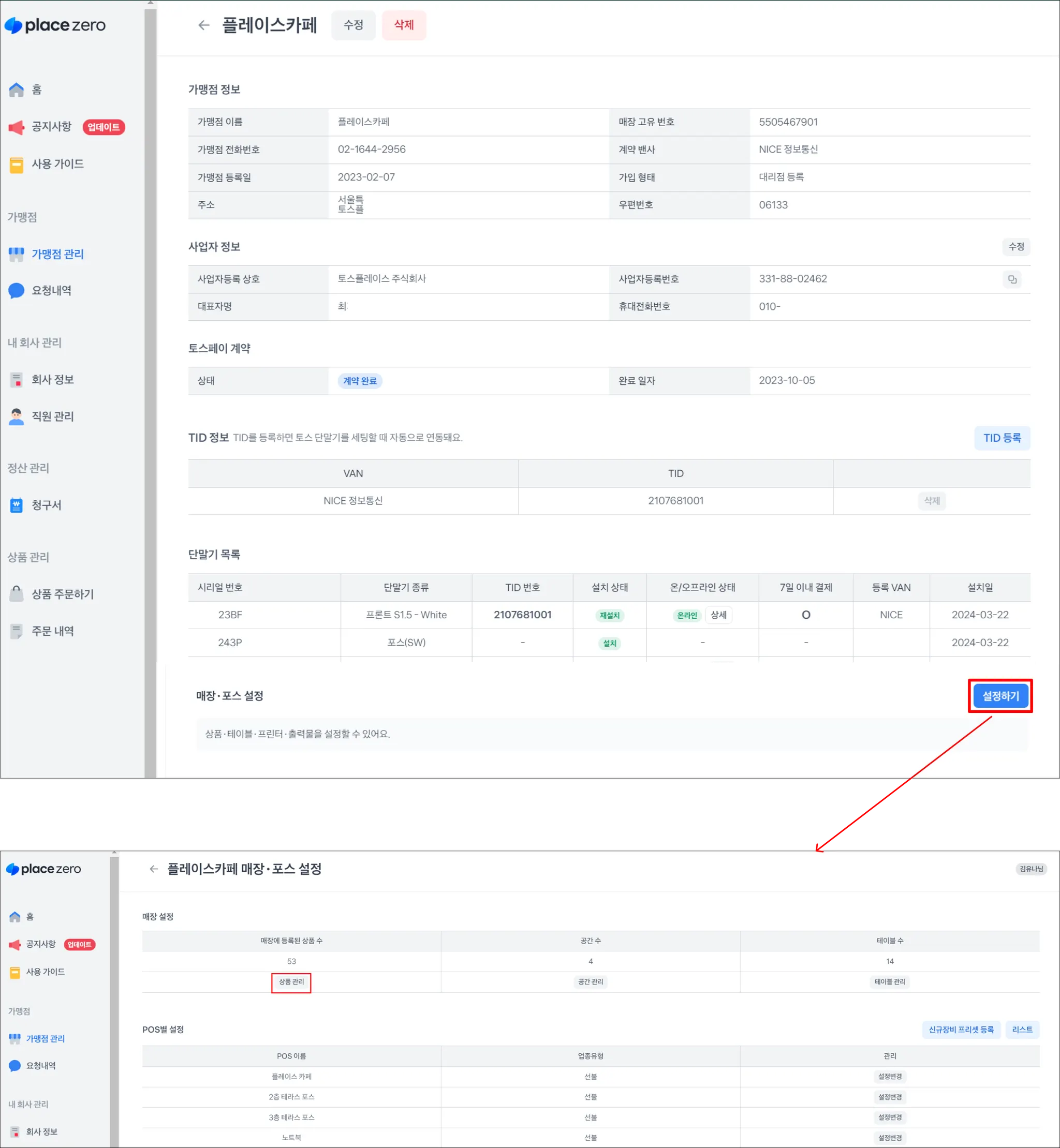
Task: Click the 청구서 won icon
Action: pos(17,505)
